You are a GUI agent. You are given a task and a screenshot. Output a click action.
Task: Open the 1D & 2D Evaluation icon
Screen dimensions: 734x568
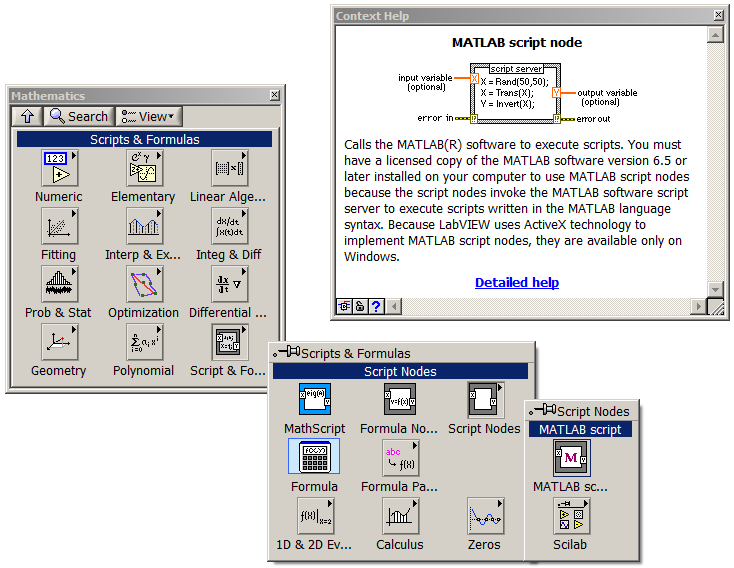(316, 516)
